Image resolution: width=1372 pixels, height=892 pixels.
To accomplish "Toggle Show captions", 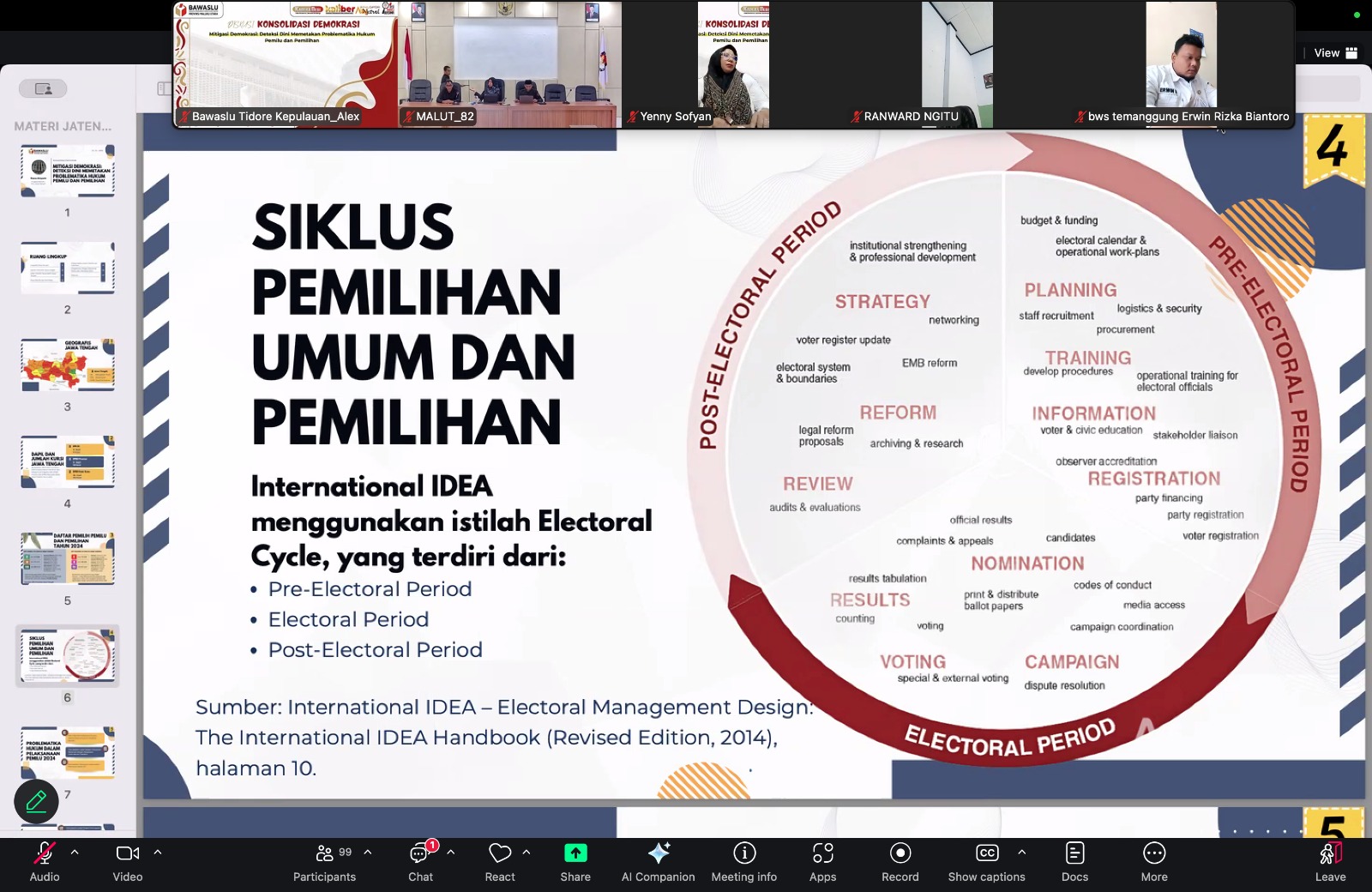I will (x=987, y=861).
